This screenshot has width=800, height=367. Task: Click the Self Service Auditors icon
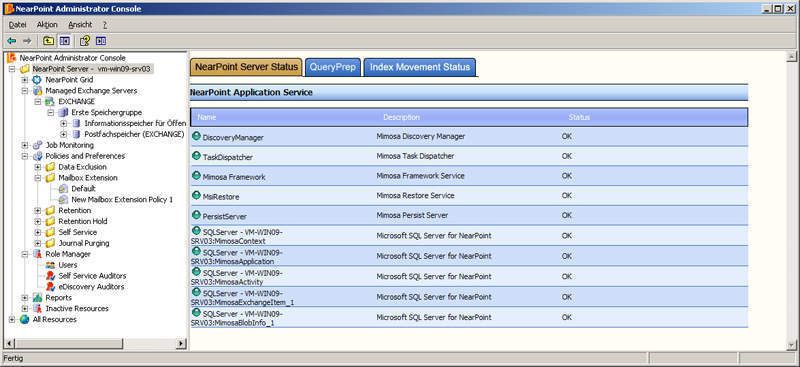point(50,276)
